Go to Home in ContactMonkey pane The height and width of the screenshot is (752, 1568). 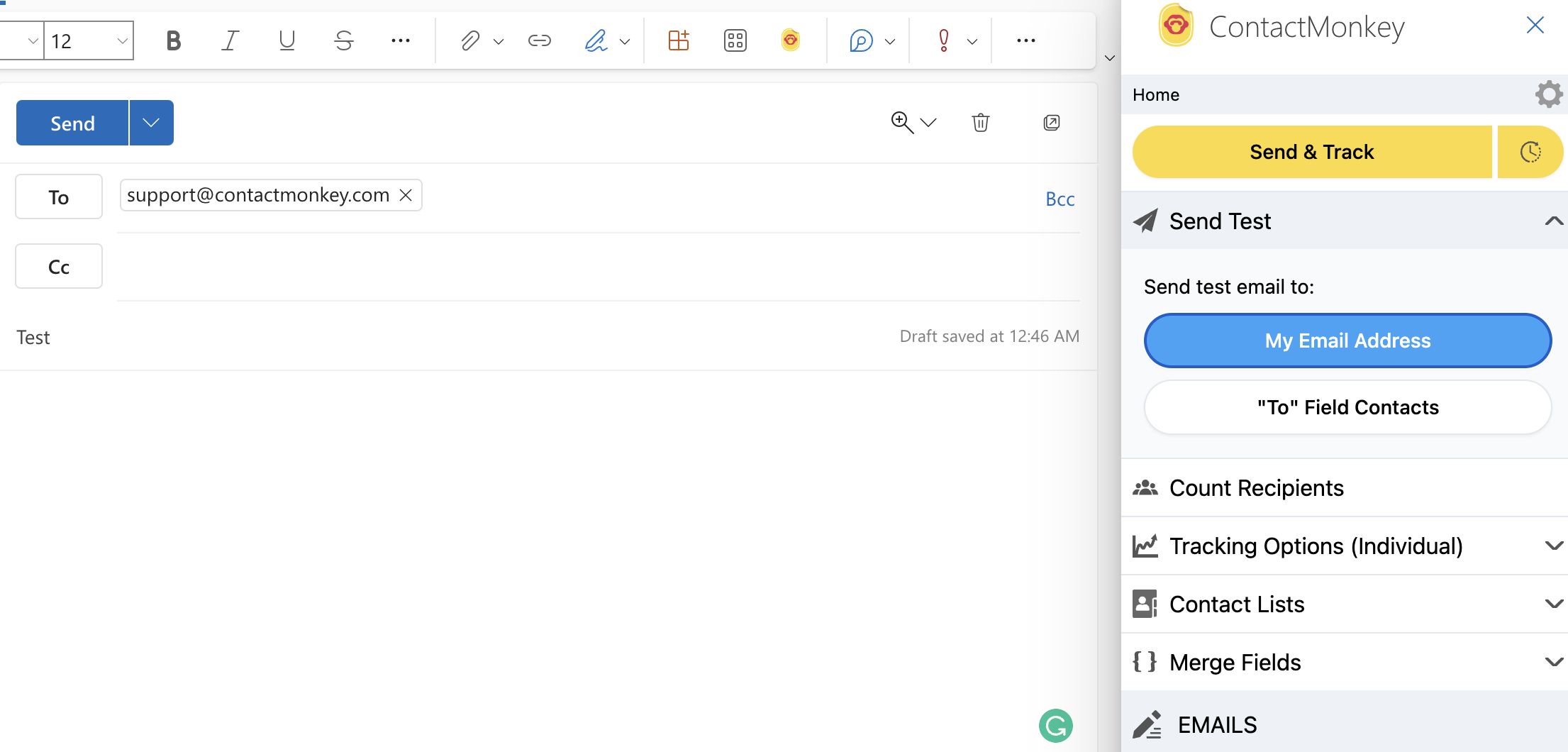[1156, 94]
